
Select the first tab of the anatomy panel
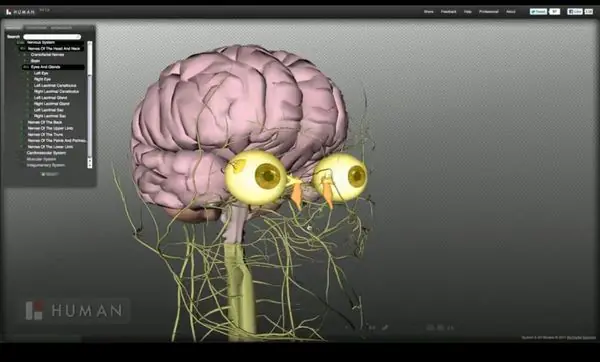[13, 28]
